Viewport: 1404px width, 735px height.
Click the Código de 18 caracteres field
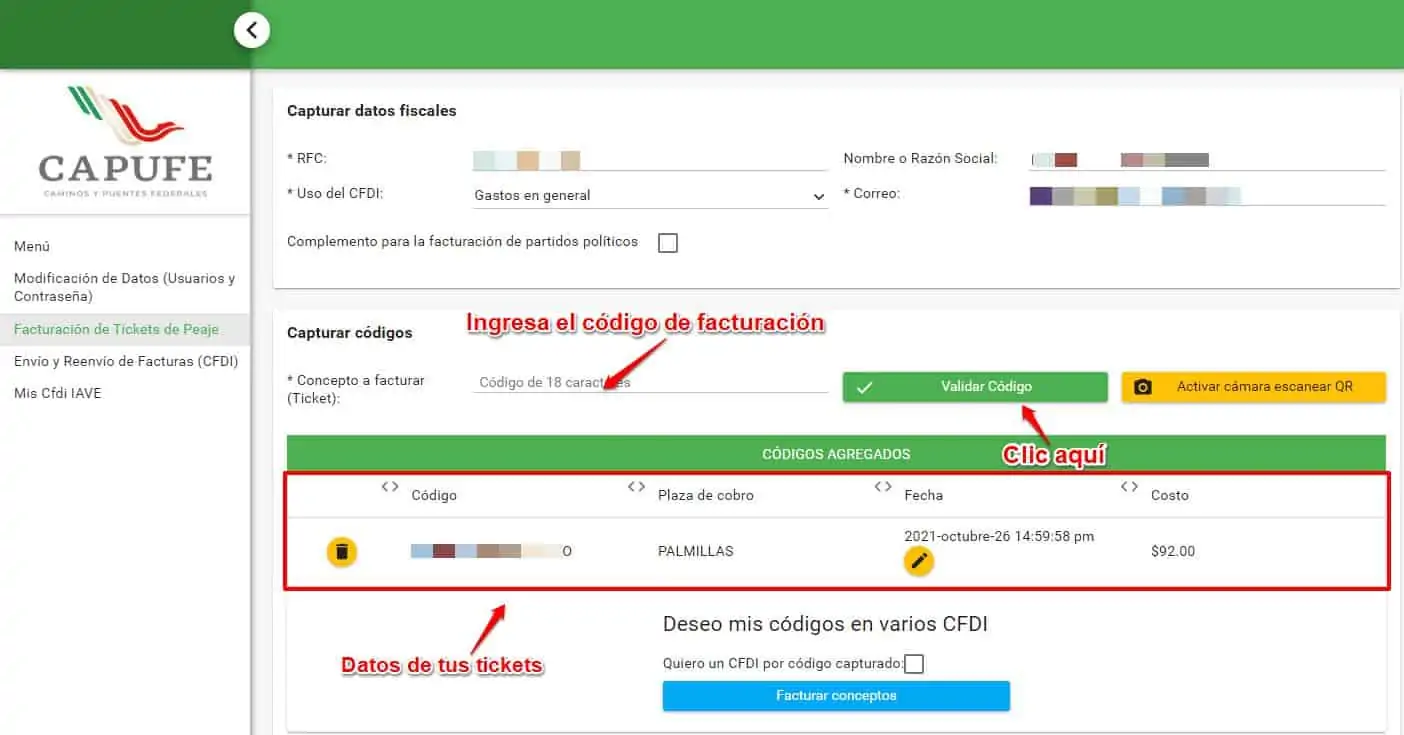(x=650, y=382)
